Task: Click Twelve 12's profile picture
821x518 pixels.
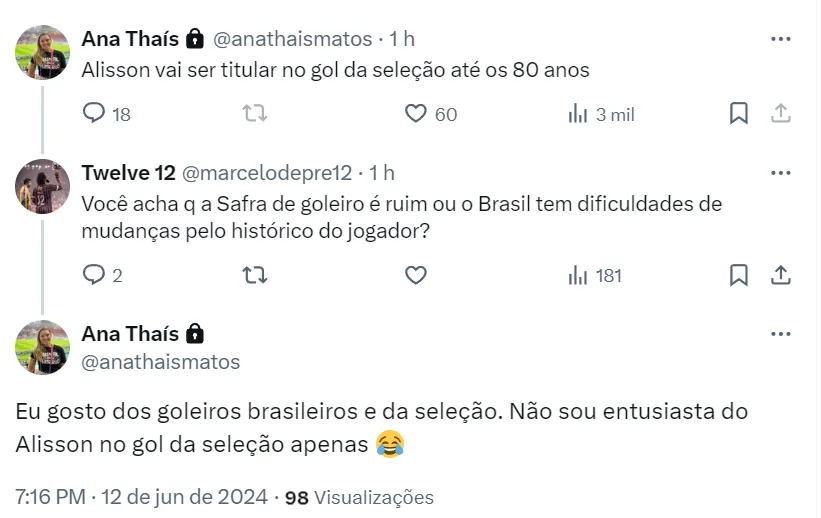Action: pyautogui.click(x=42, y=186)
